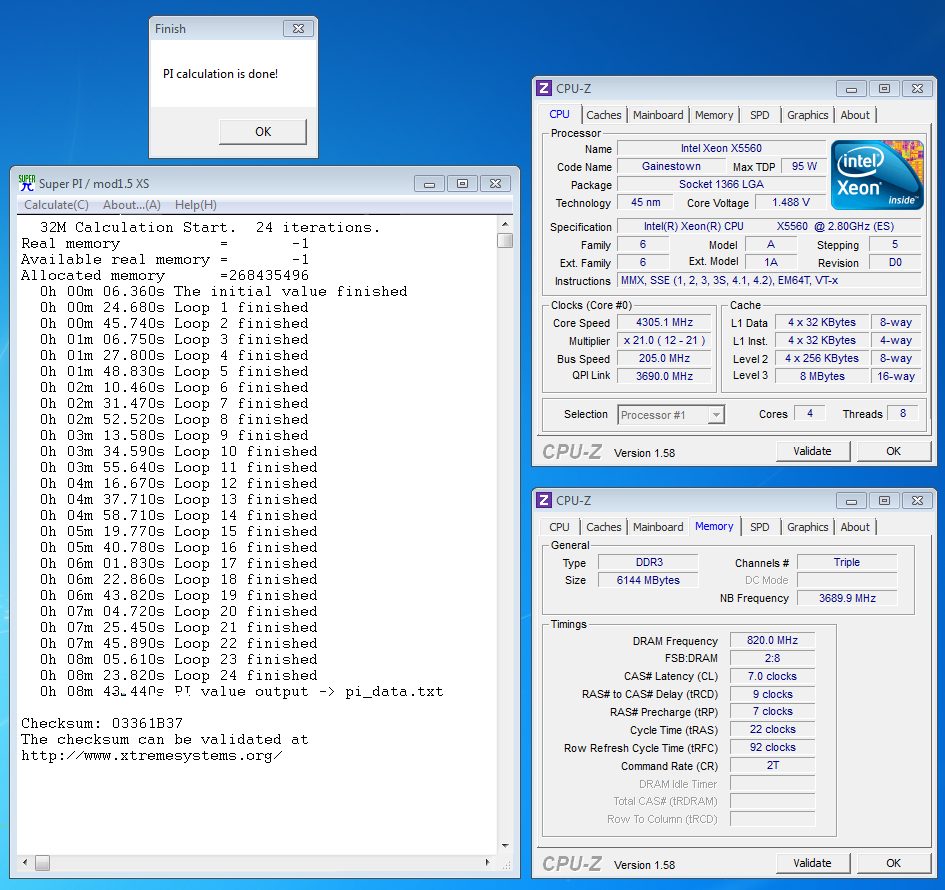Image resolution: width=945 pixels, height=890 pixels.
Task: Minimize the Super PI window
Action: 429,184
